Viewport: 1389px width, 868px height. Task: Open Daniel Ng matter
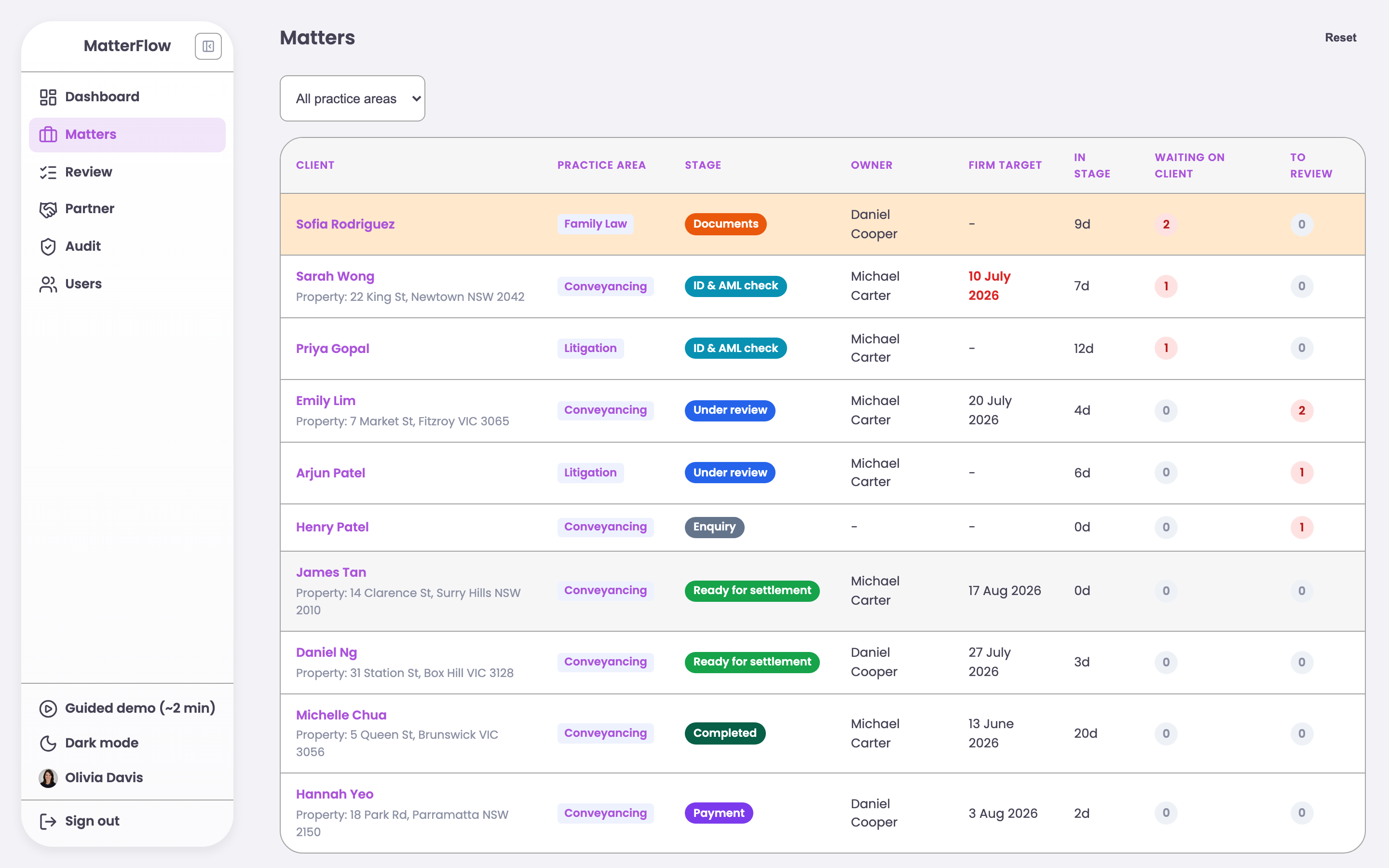click(326, 653)
